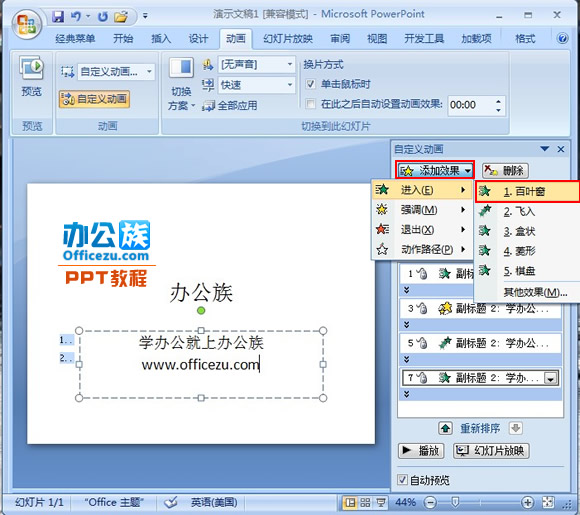Select animation item 3 副标题 2

480,309
